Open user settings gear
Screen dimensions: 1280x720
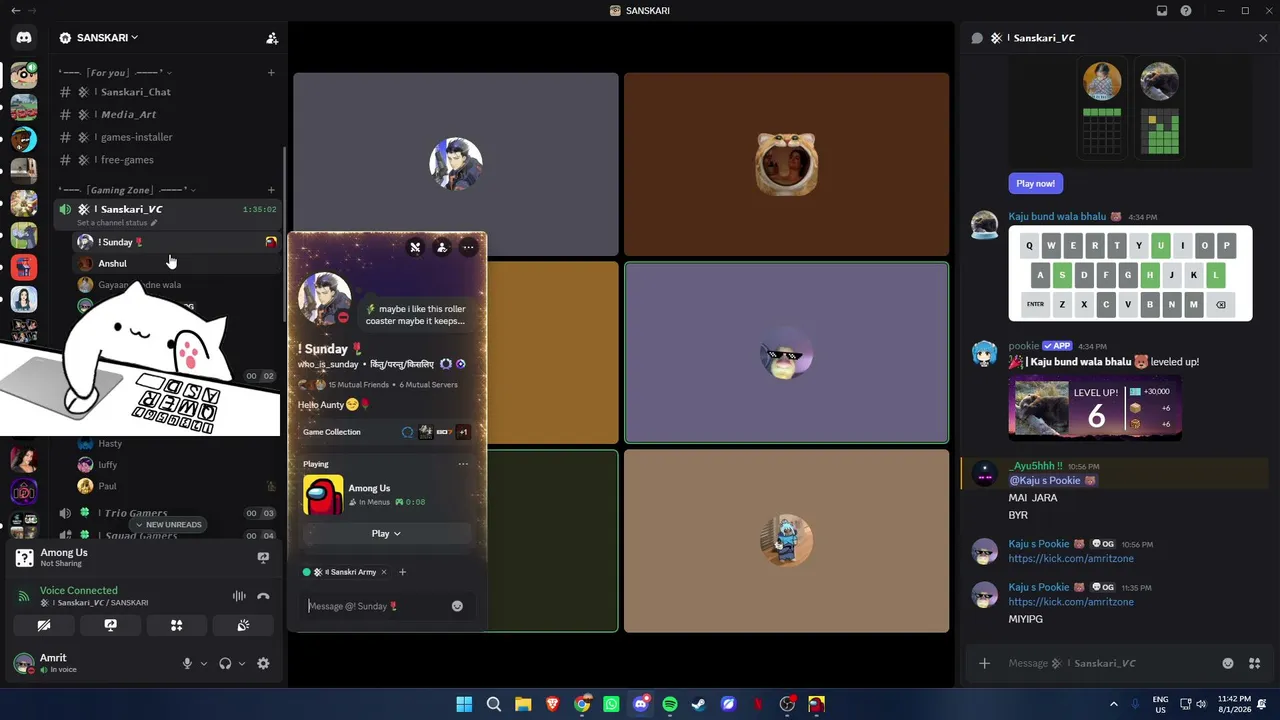pyautogui.click(x=263, y=663)
